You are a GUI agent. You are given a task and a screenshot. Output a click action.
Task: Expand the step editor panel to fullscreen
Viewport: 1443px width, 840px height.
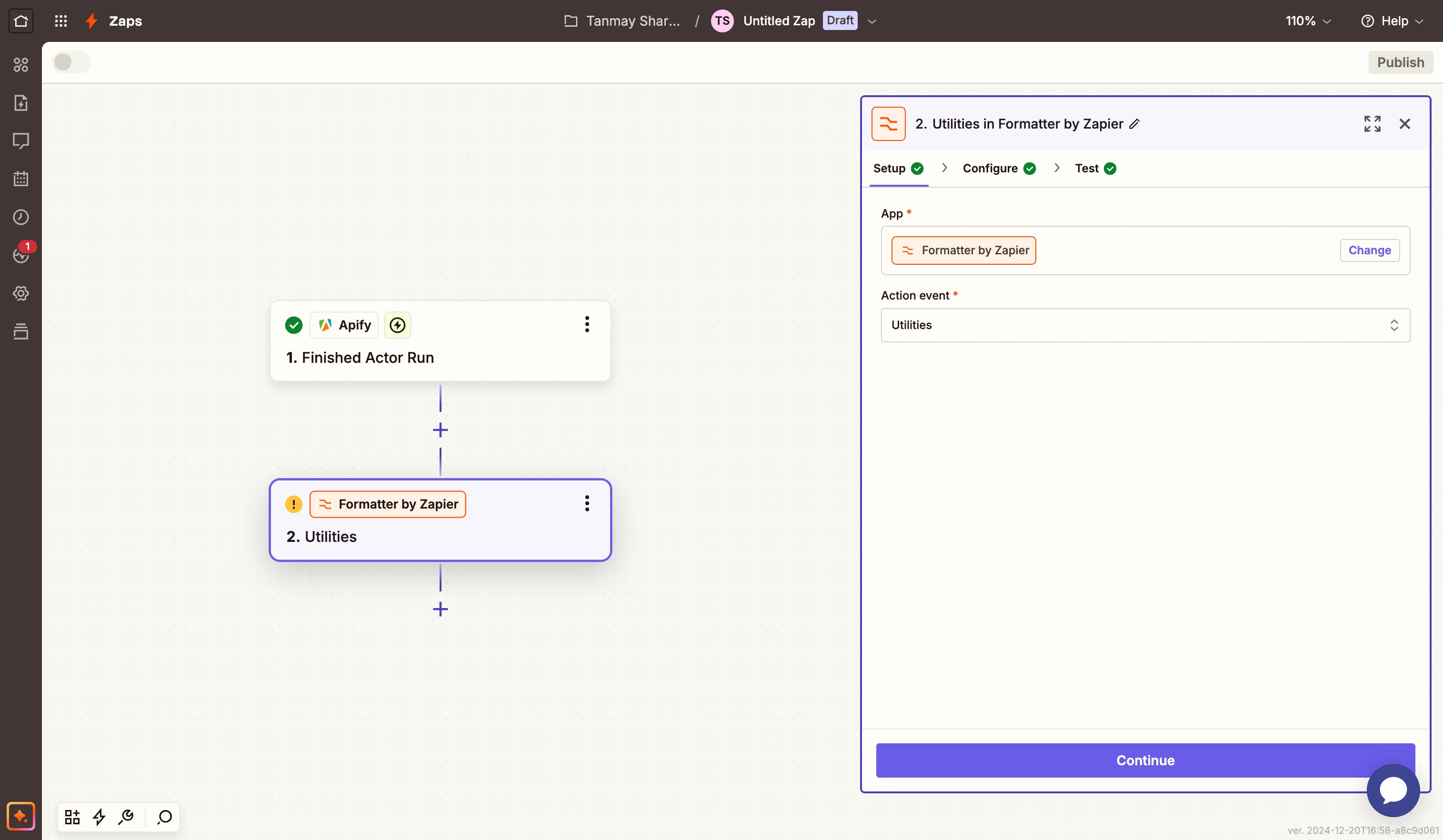[1372, 124]
